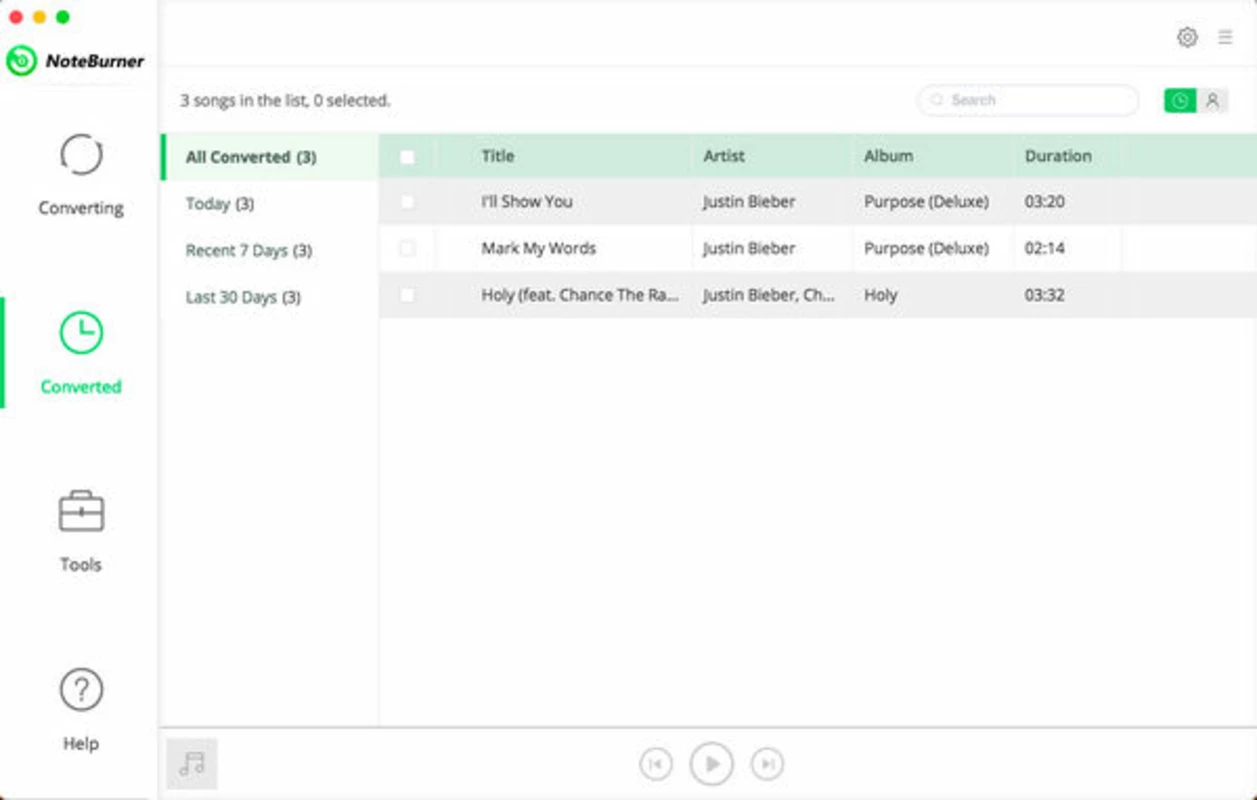1257x800 pixels.
Task: Click the Mark My Words title
Action: [539, 248]
